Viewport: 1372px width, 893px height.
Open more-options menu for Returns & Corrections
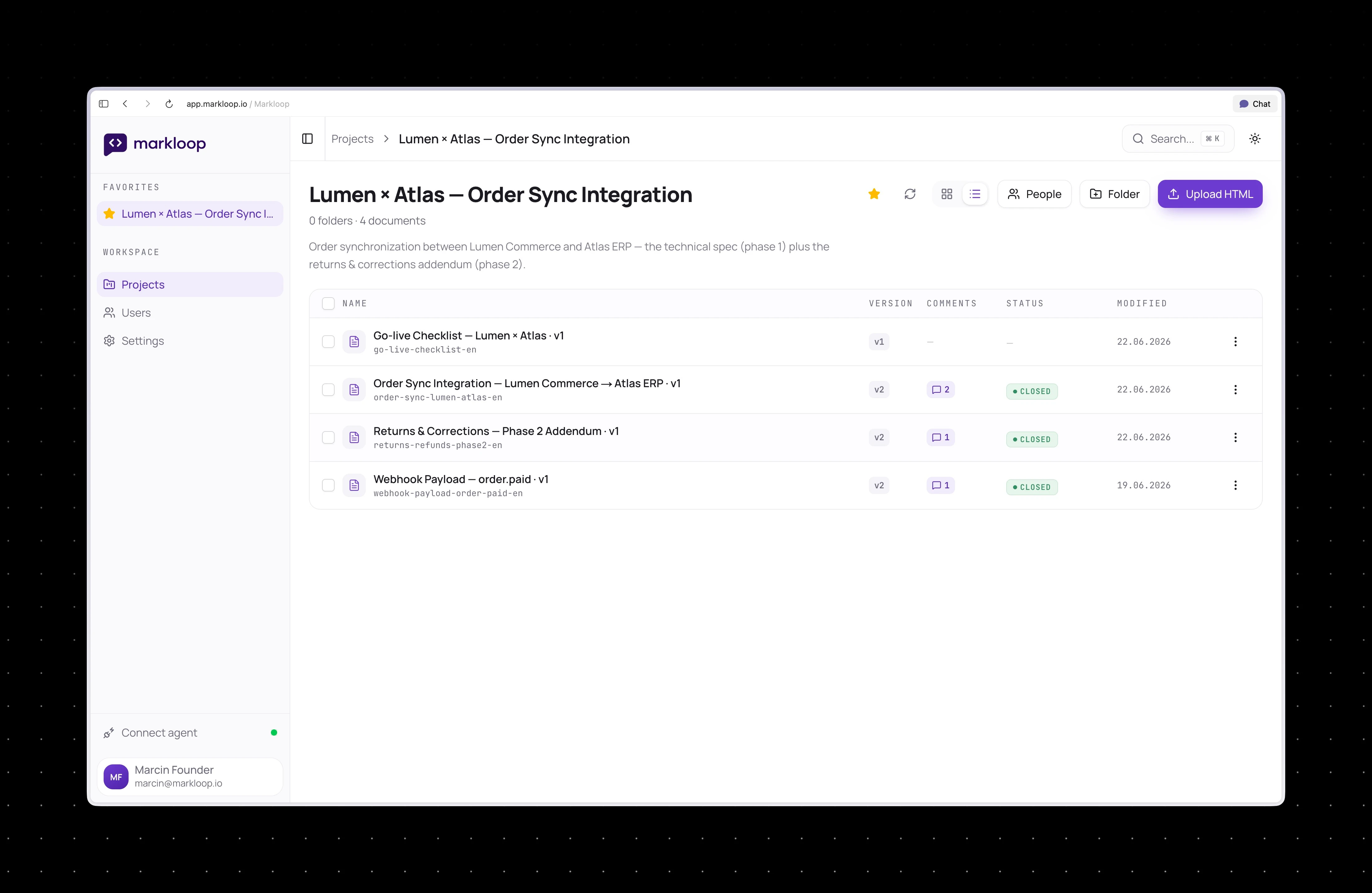(x=1235, y=437)
